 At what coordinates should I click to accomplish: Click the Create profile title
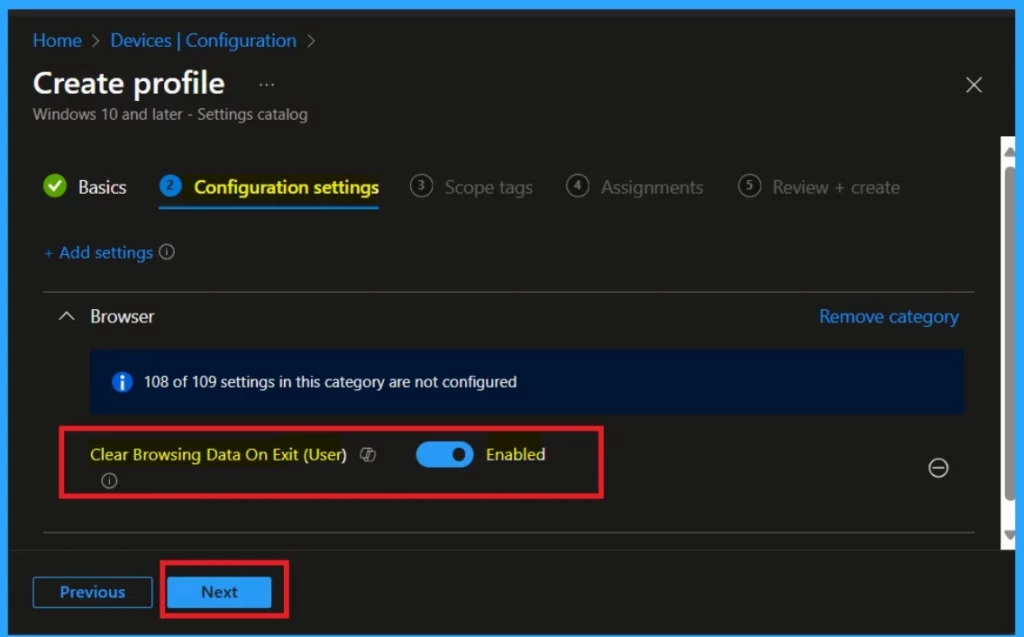(129, 84)
